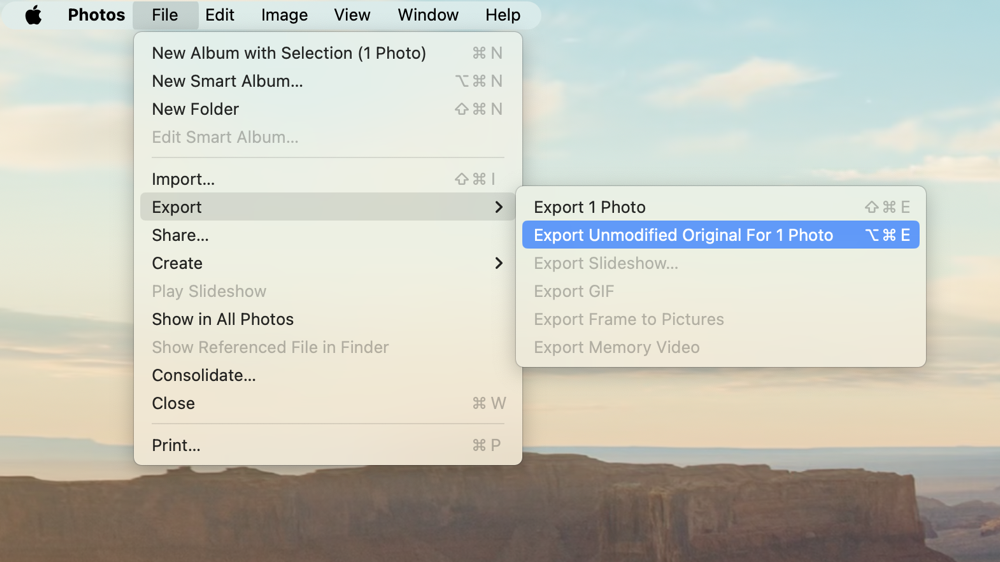1000x562 pixels.
Task: Choose Export Unmodified Original For 1 Photo
Action: tap(683, 235)
